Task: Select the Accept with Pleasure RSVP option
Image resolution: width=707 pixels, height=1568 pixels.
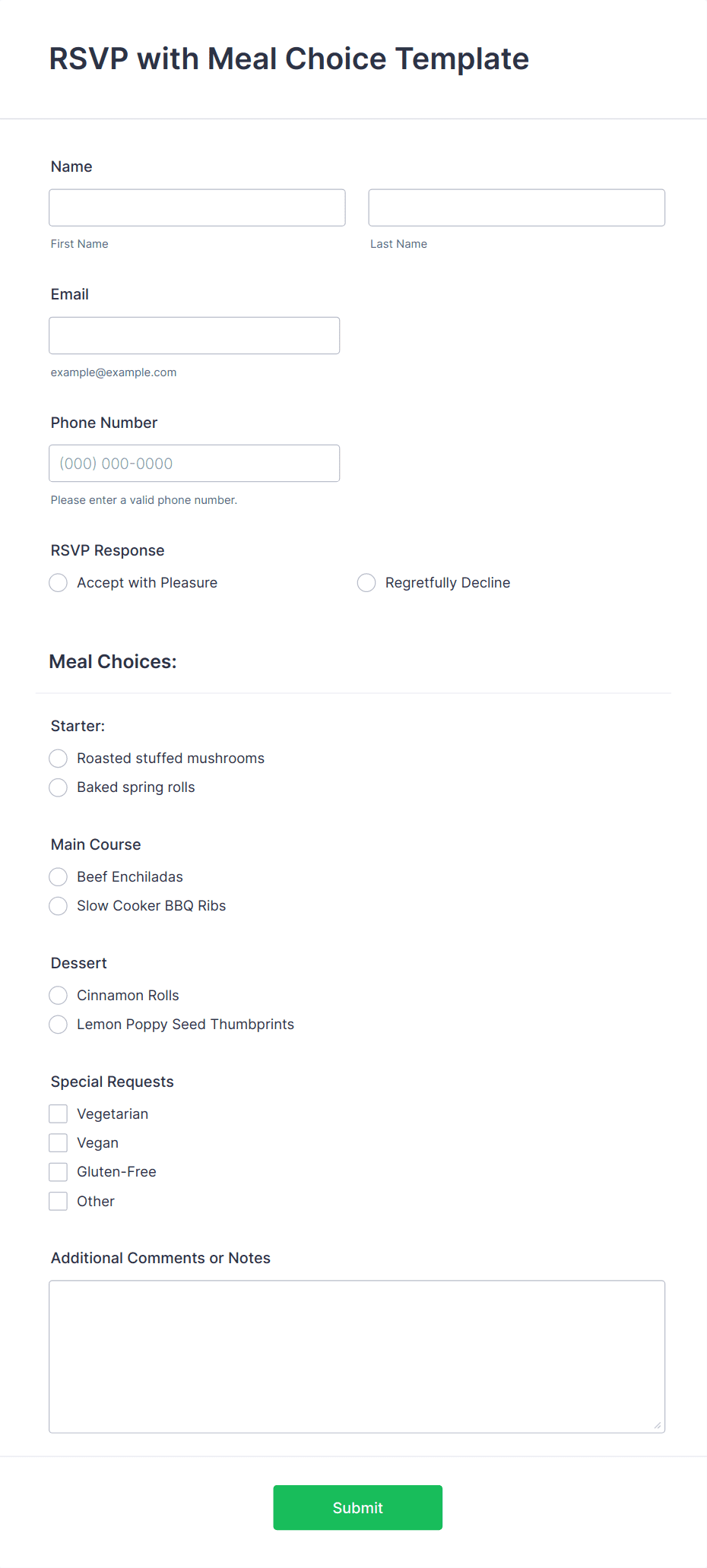Action: pos(58,582)
